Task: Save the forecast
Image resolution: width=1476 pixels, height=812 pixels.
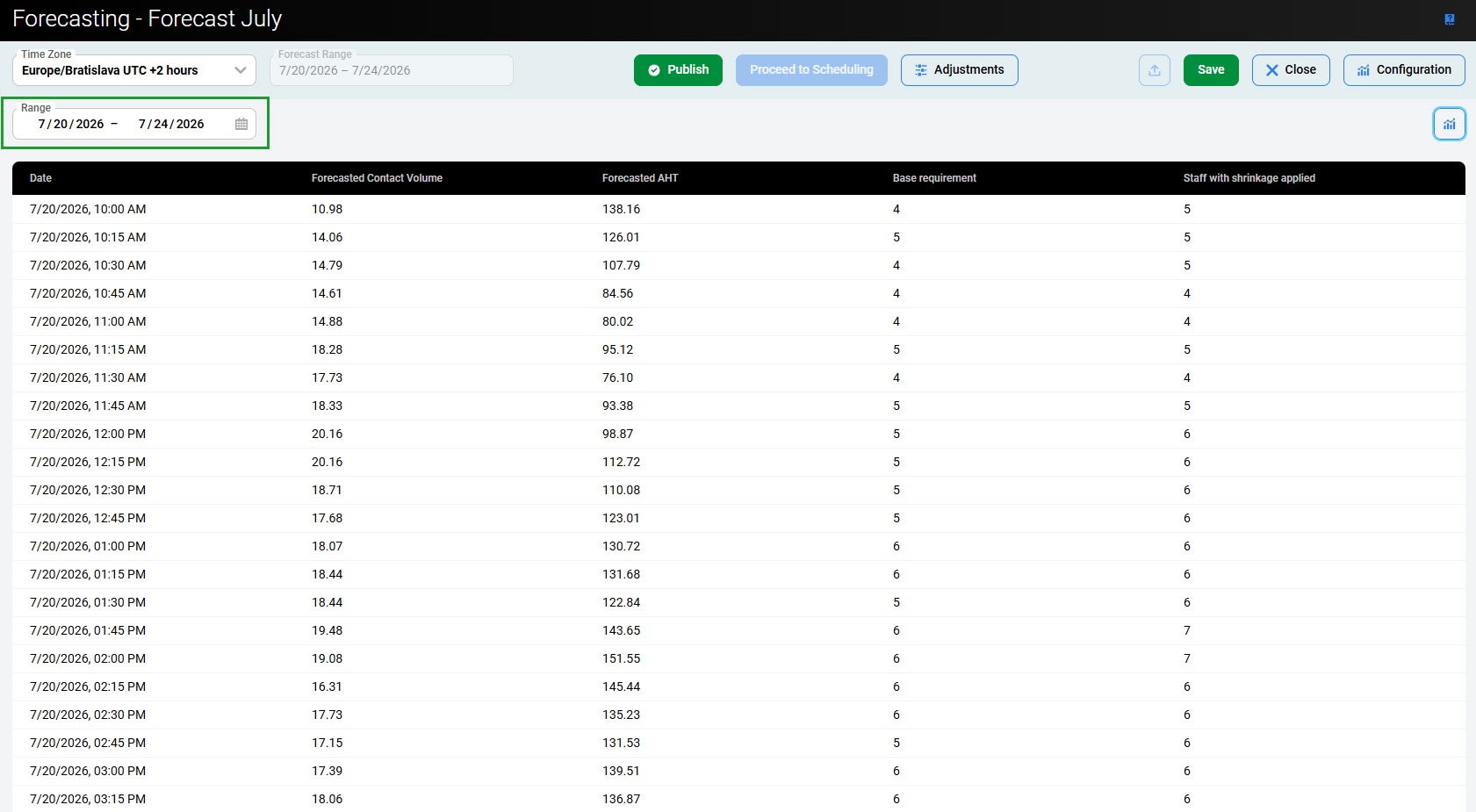Action: [x=1211, y=70]
